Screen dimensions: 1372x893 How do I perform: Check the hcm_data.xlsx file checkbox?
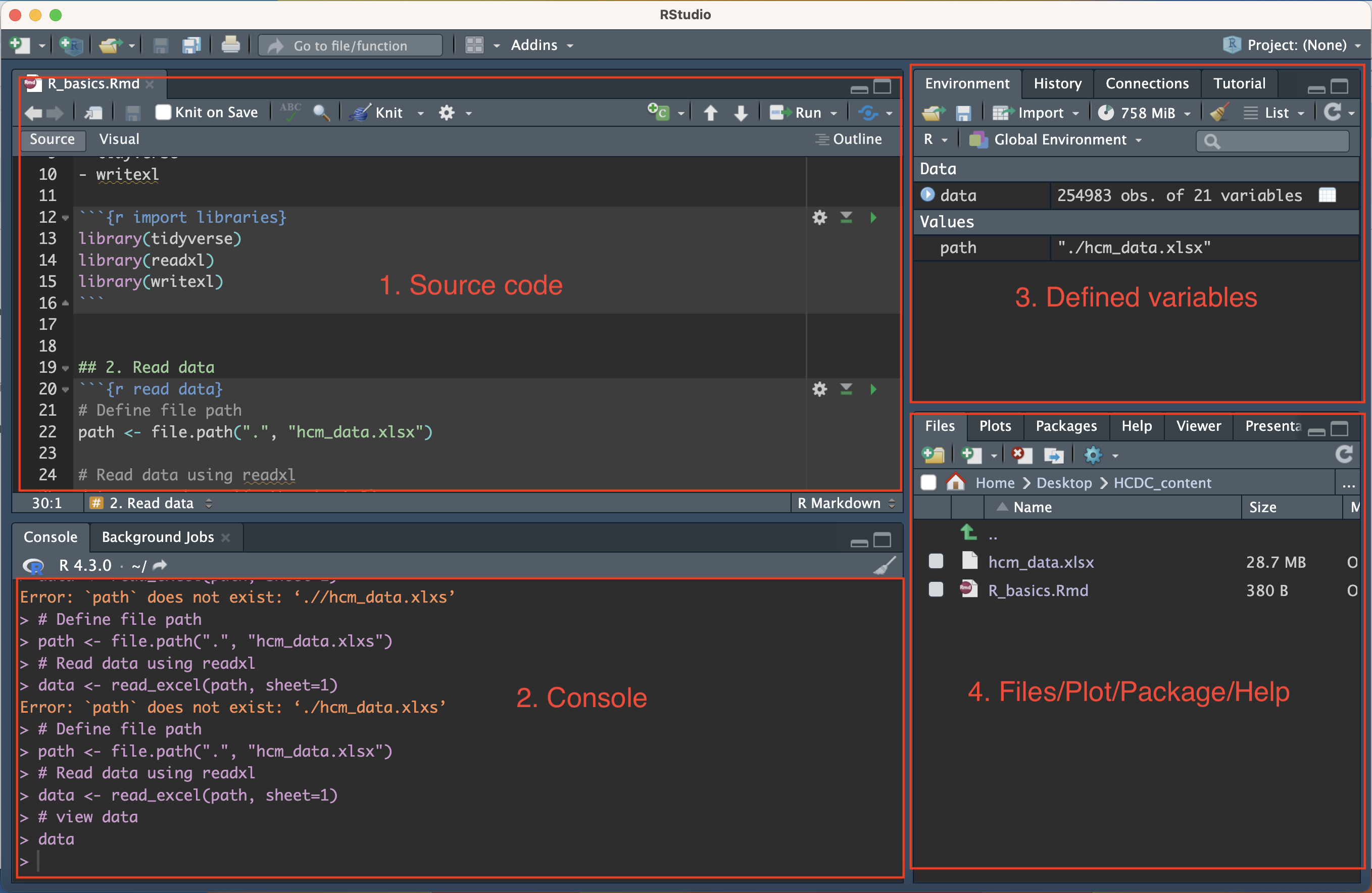pyautogui.click(x=936, y=562)
